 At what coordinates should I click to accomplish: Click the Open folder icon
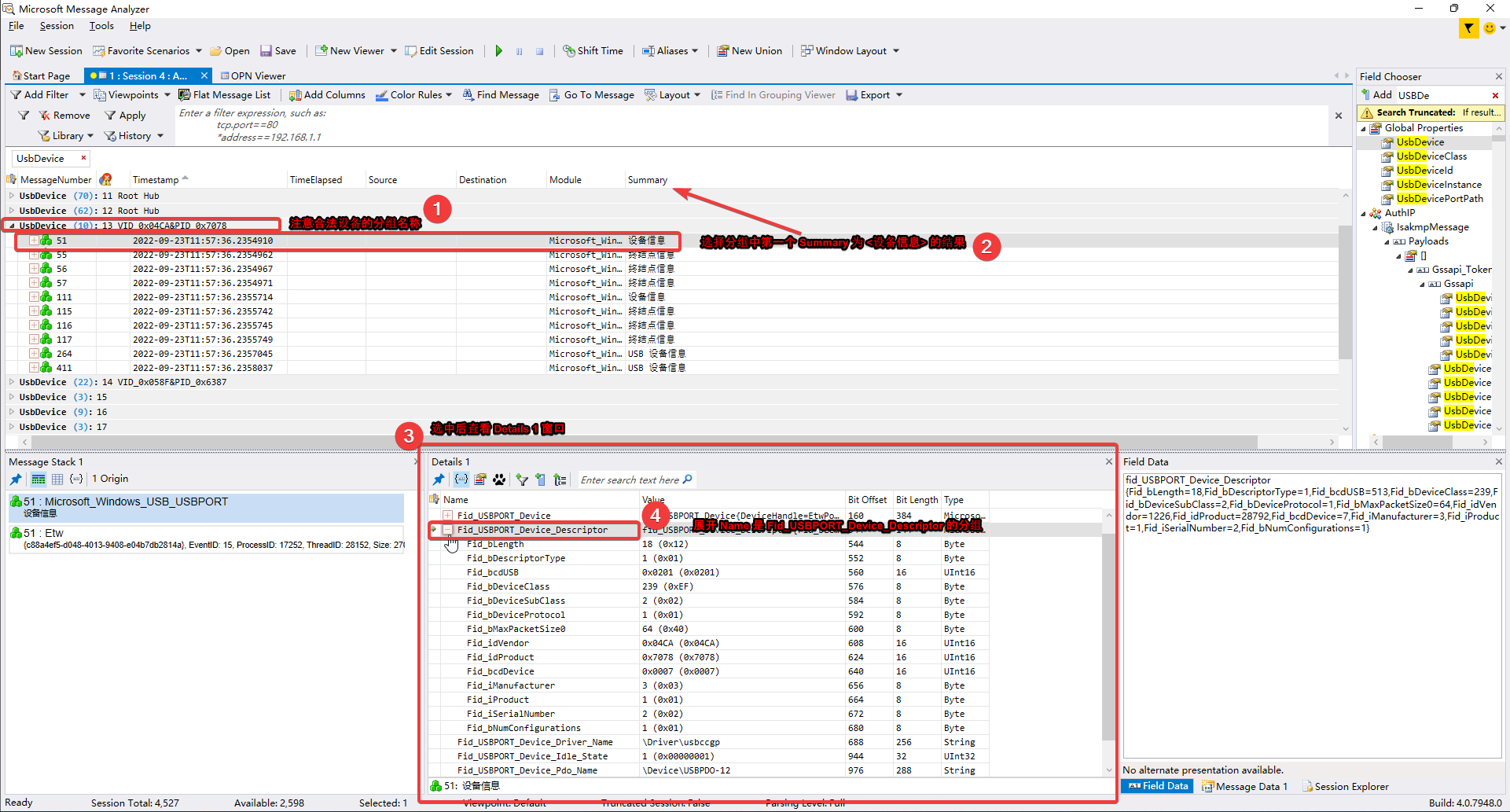tap(216, 51)
